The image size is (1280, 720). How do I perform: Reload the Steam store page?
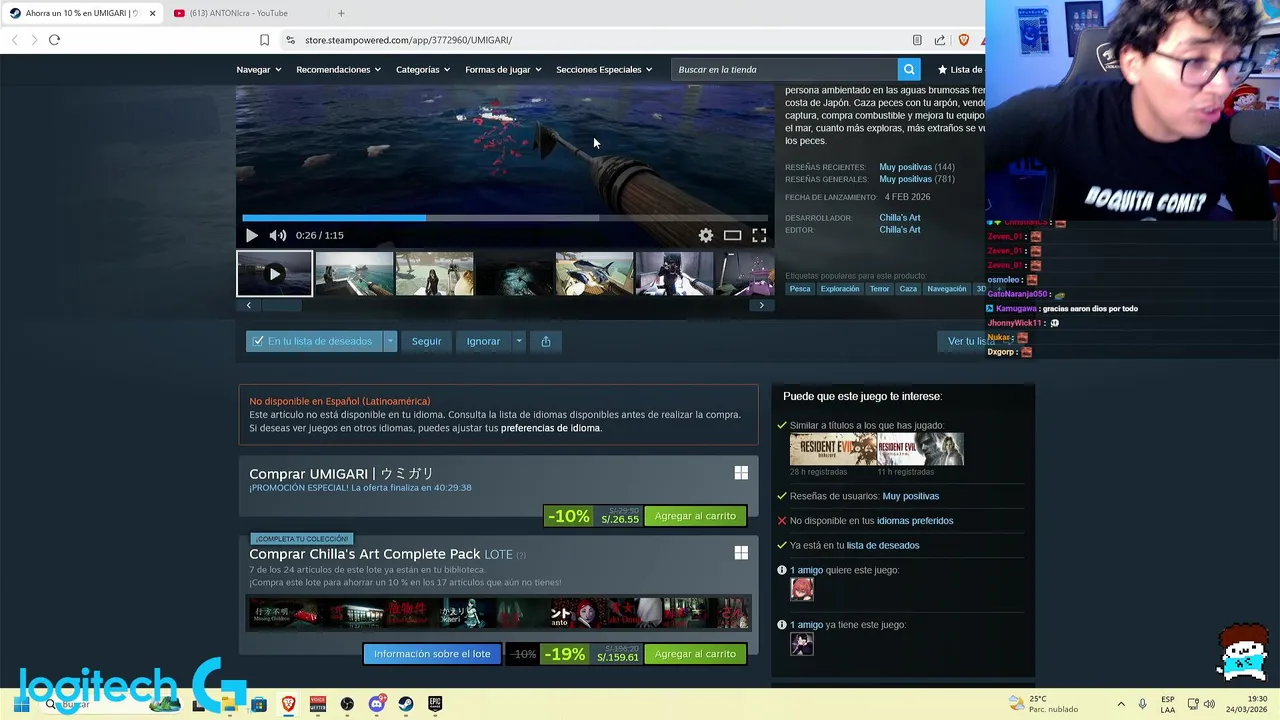[x=54, y=40]
